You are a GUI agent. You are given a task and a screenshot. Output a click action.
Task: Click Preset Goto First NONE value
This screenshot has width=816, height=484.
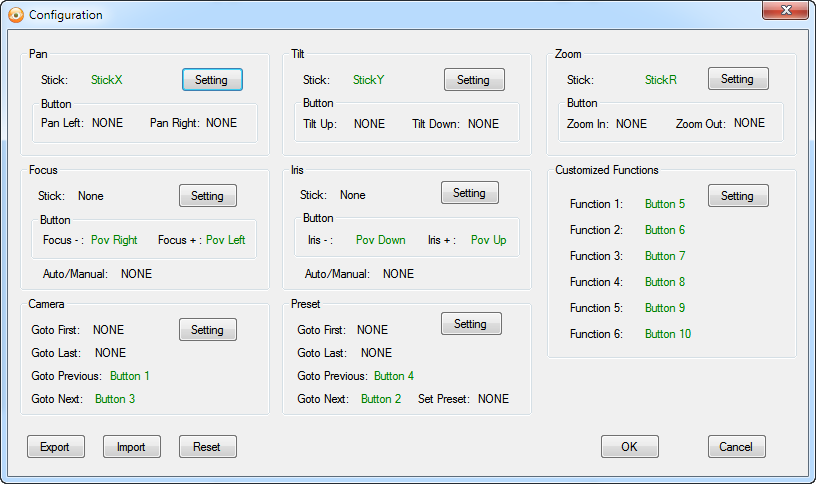point(373,330)
